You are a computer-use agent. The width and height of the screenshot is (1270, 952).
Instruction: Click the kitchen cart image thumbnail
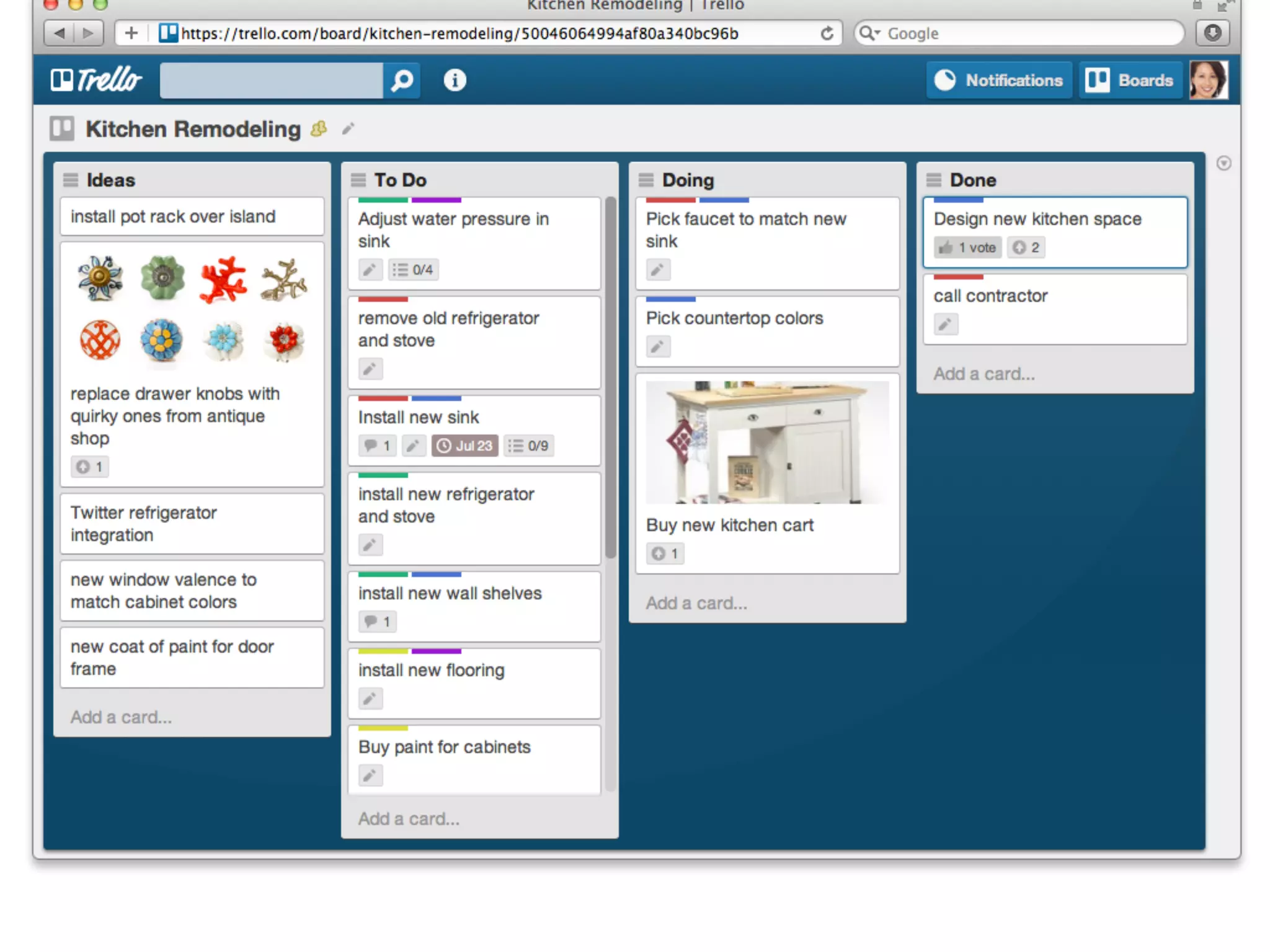point(767,442)
